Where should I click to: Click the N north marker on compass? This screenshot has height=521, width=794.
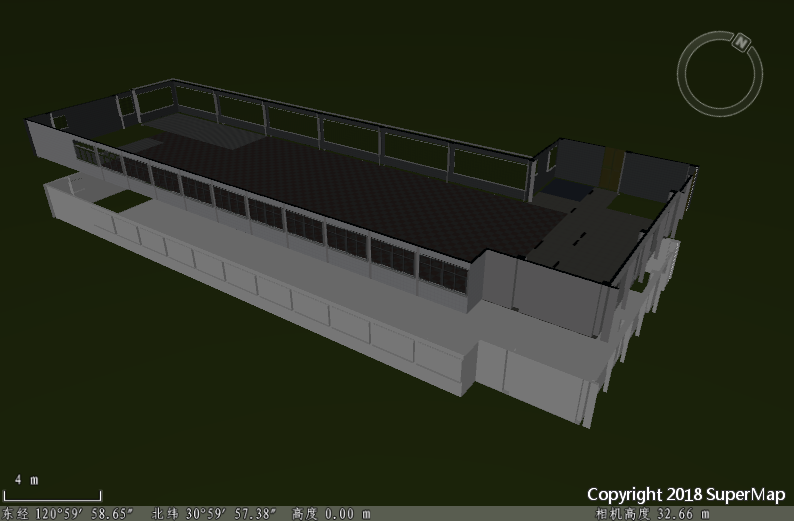pos(741,42)
